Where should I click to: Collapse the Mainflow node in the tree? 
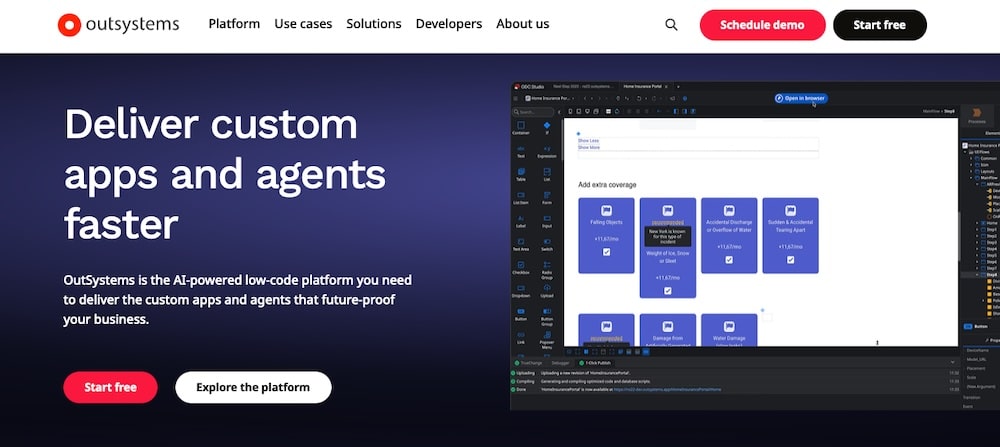coord(971,177)
